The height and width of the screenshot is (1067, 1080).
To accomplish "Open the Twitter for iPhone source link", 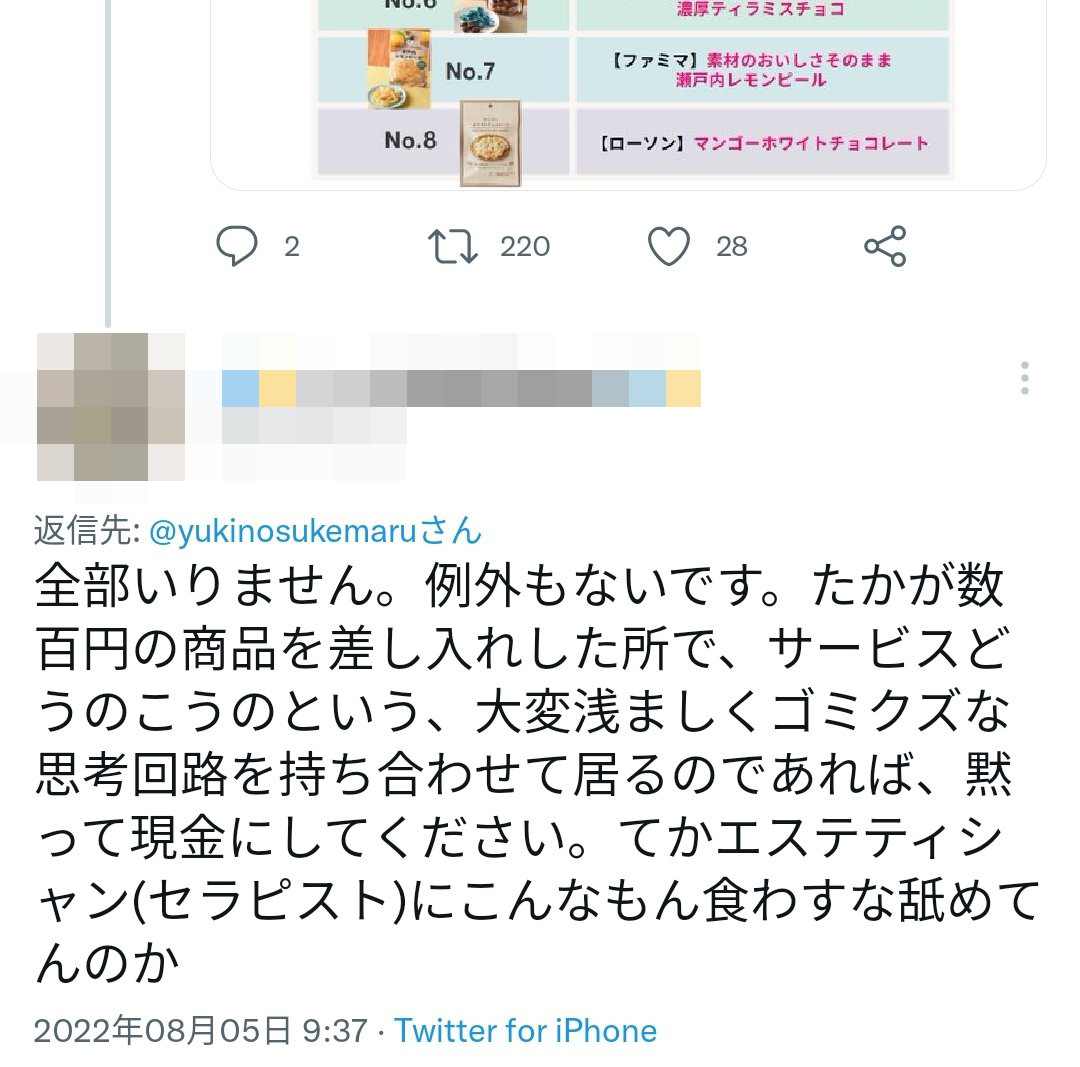I will pos(526,1031).
